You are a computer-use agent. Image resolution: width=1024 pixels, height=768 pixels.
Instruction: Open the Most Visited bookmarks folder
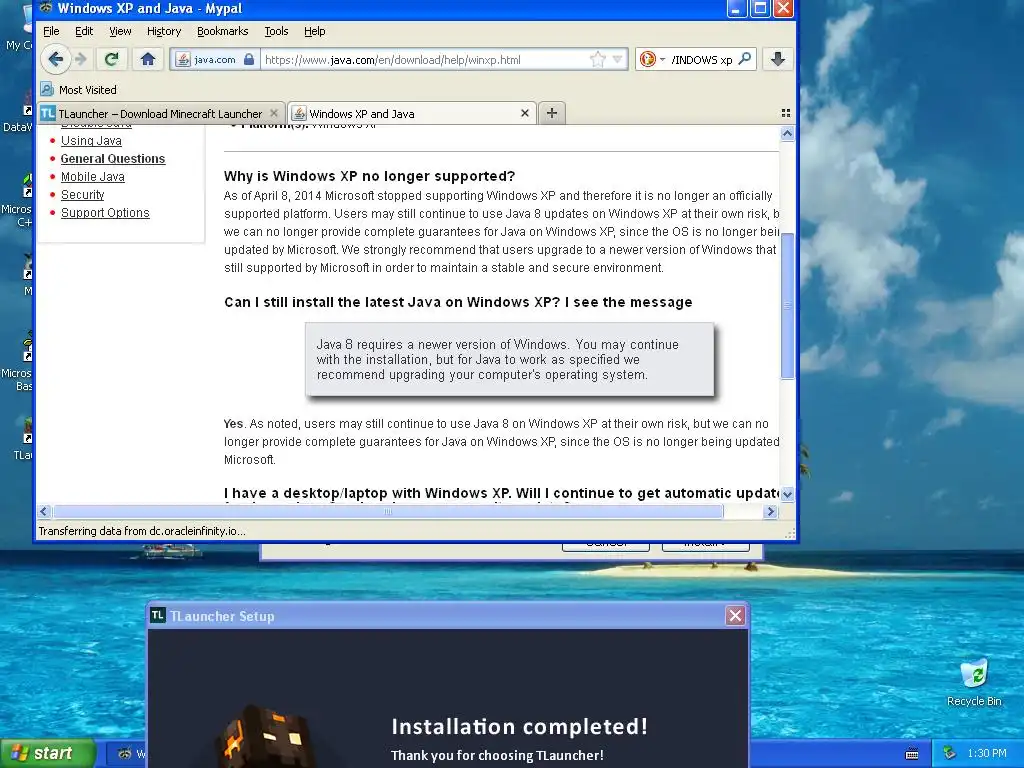[x=78, y=89]
